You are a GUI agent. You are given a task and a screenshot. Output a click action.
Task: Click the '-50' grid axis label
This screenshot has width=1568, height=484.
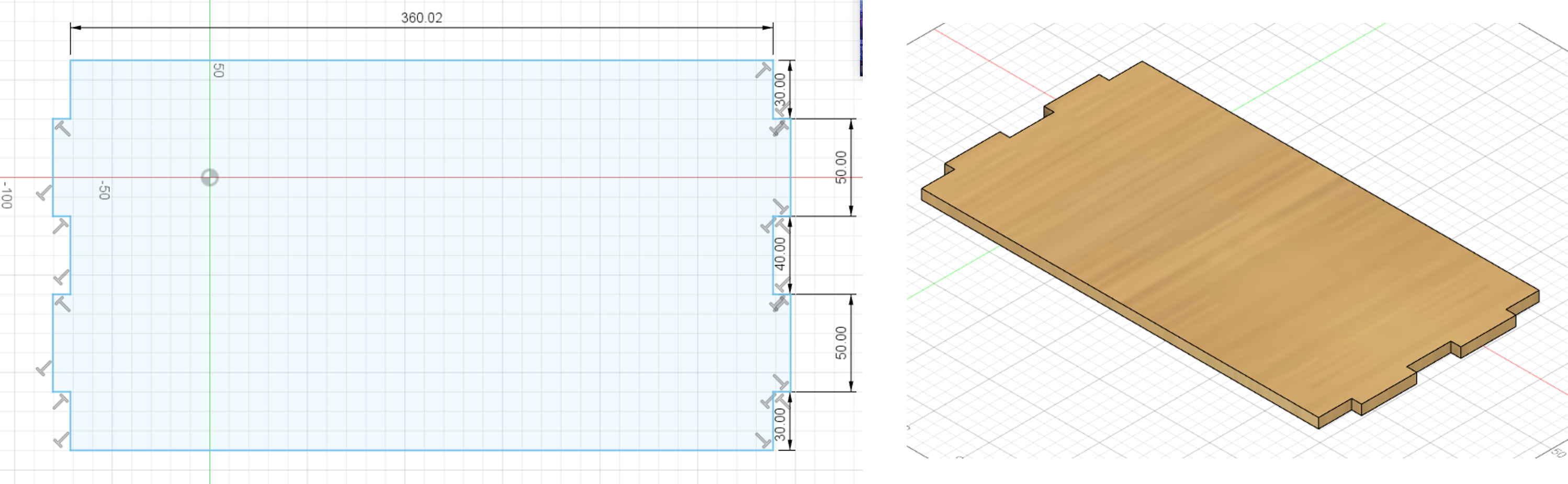104,190
